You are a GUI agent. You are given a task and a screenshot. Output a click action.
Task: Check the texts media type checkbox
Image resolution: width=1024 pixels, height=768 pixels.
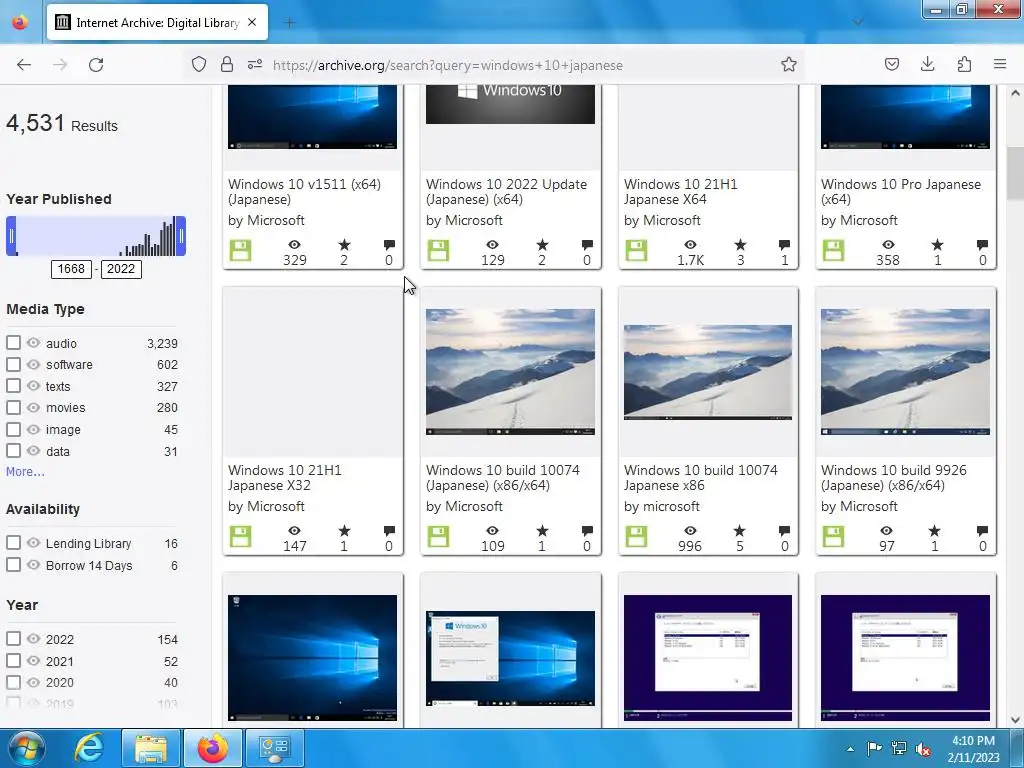(x=13, y=386)
